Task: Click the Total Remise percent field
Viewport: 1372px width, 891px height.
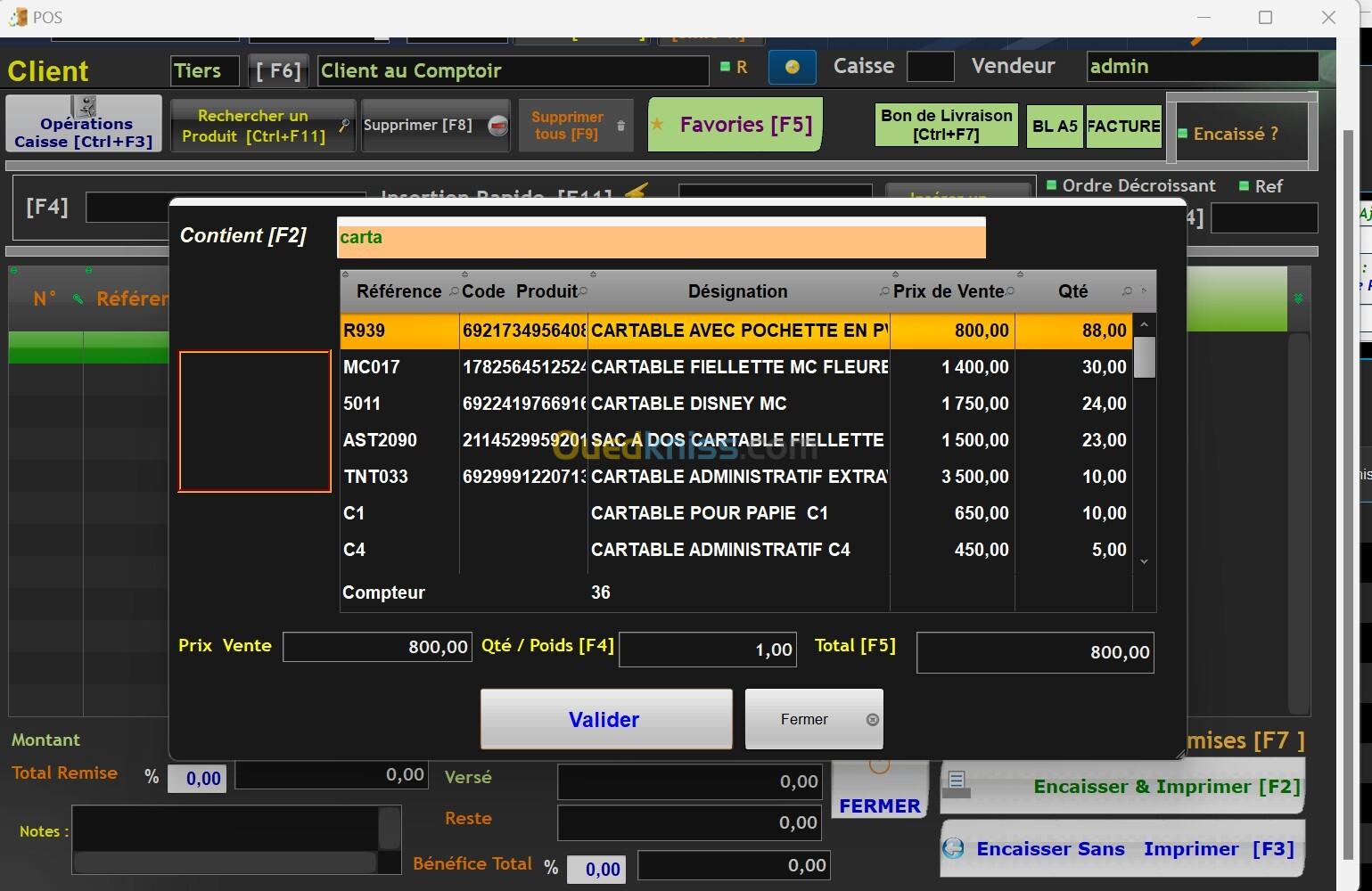Action: click(197, 779)
